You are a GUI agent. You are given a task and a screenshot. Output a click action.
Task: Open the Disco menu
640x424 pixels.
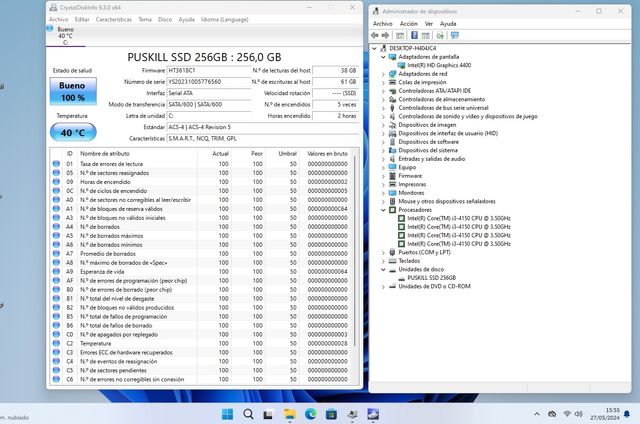[165, 19]
